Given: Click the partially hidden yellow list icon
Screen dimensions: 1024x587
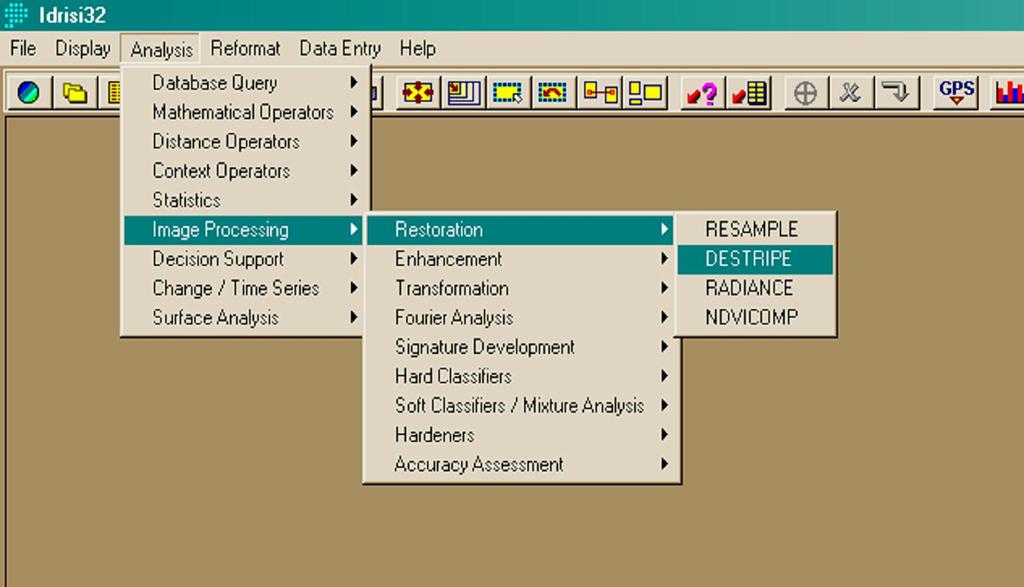Looking at the screenshot, I should [x=112, y=93].
